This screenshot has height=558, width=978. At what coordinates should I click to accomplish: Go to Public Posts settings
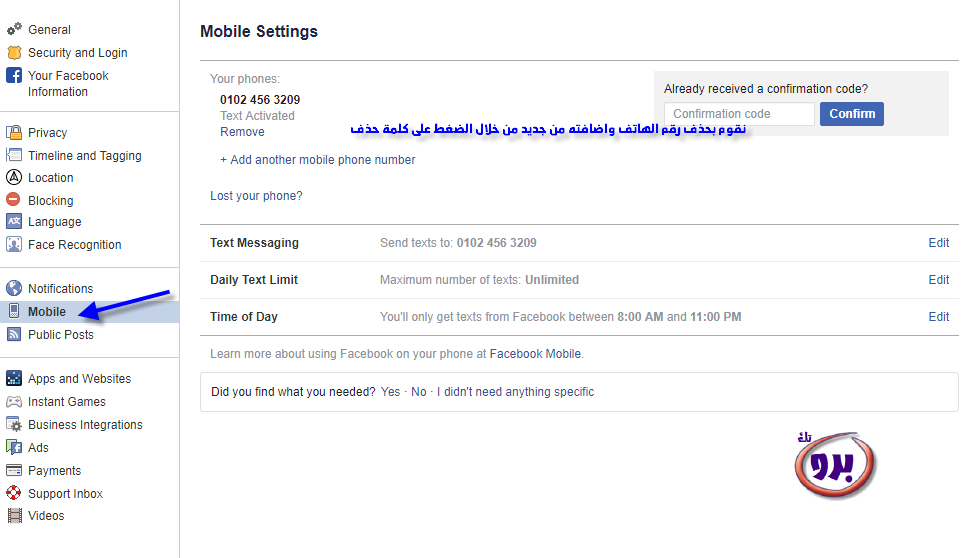point(60,335)
